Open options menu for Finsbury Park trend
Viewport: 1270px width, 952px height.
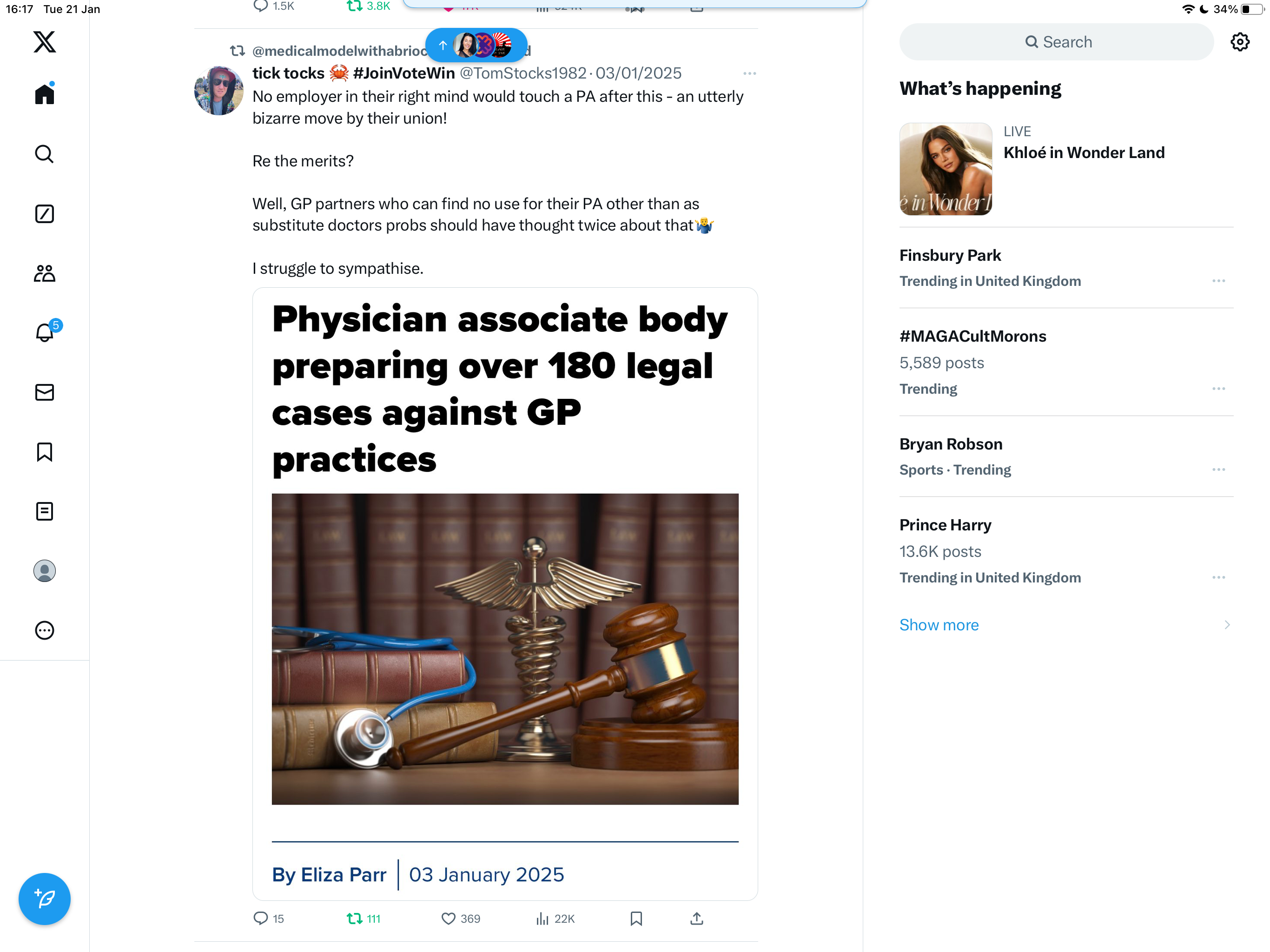(x=1218, y=281)
